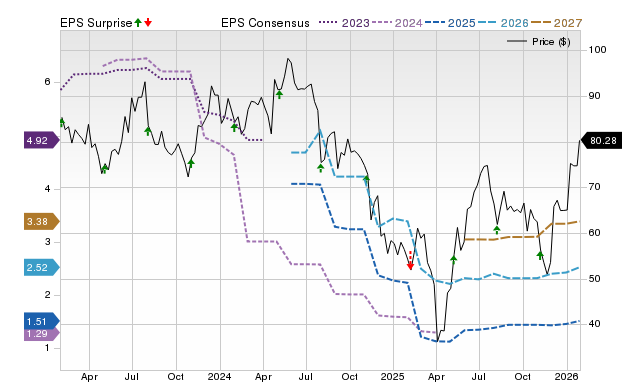
Task: Select the 1.29 lavender value tag
Action: 42,334
